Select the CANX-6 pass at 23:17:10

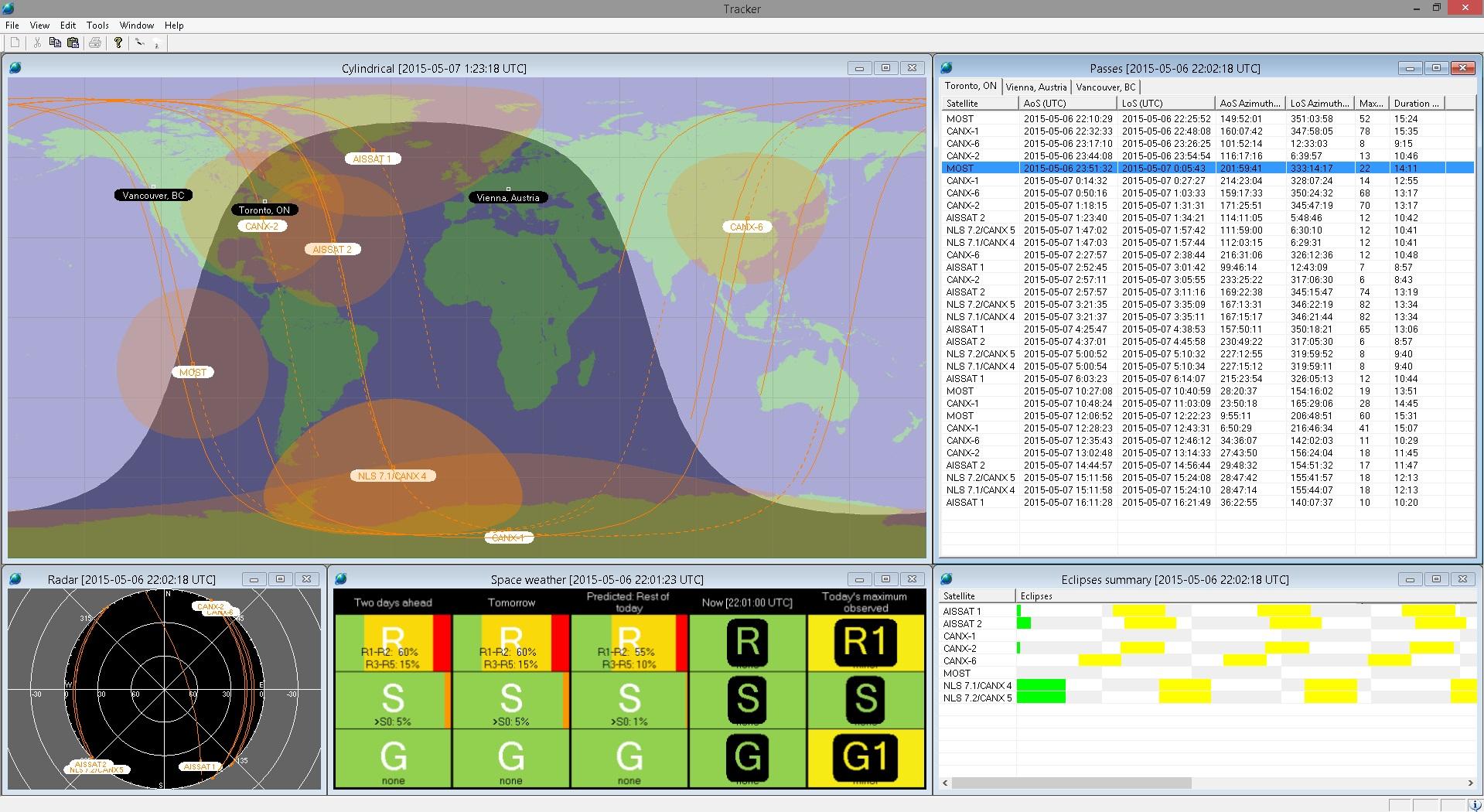(1207, 143)
